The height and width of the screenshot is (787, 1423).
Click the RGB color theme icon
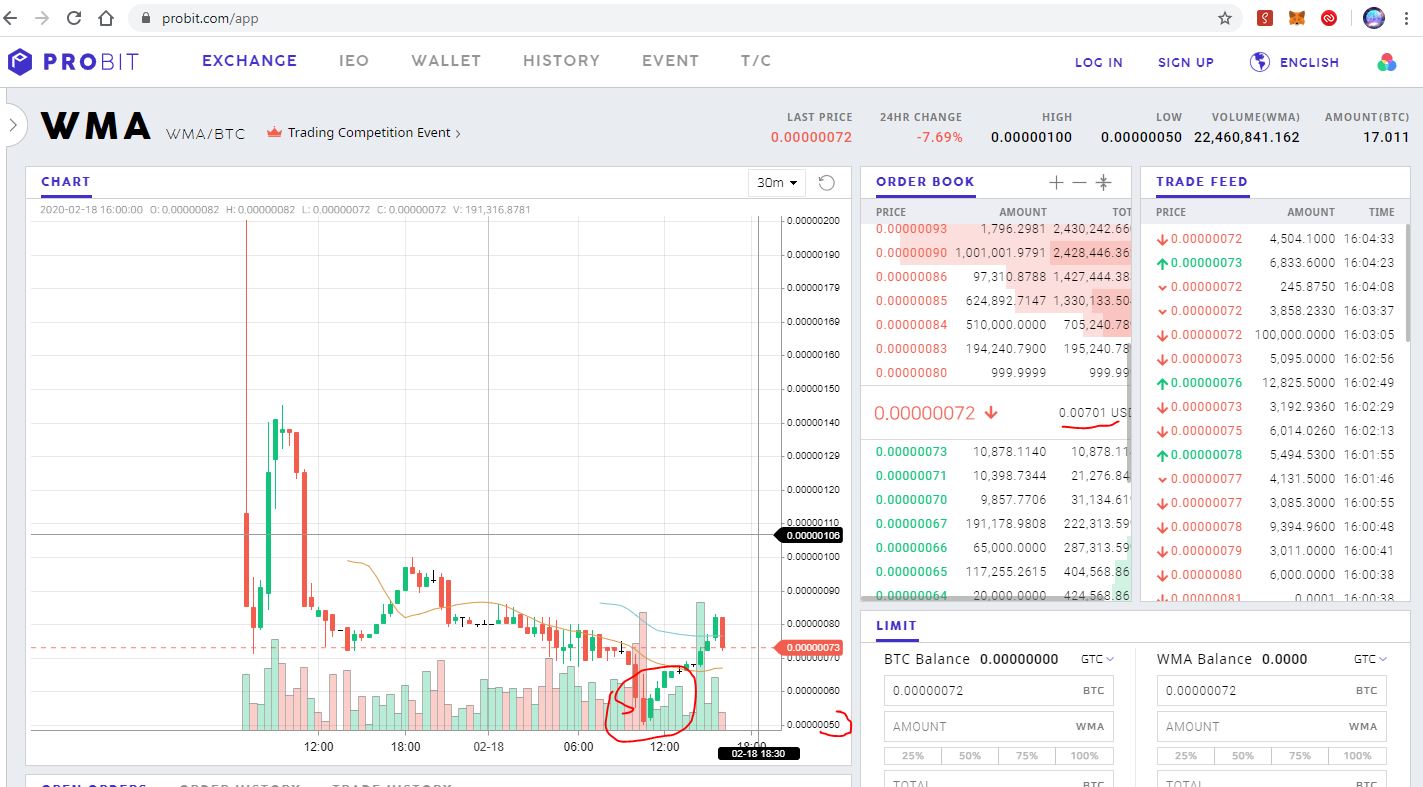tap(1387, 62)
